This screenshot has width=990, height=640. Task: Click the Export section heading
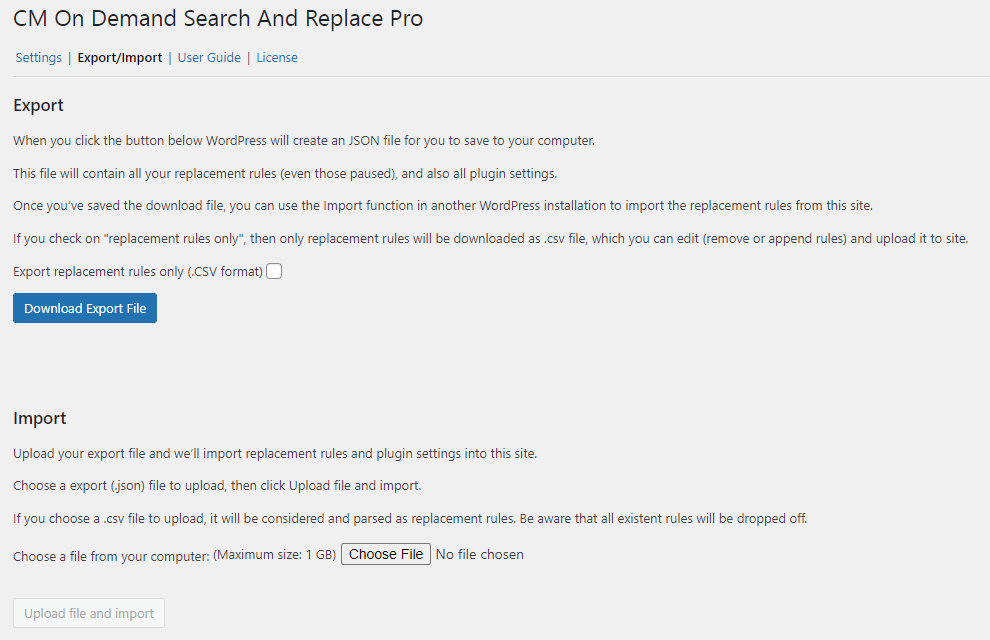point(38,105)
